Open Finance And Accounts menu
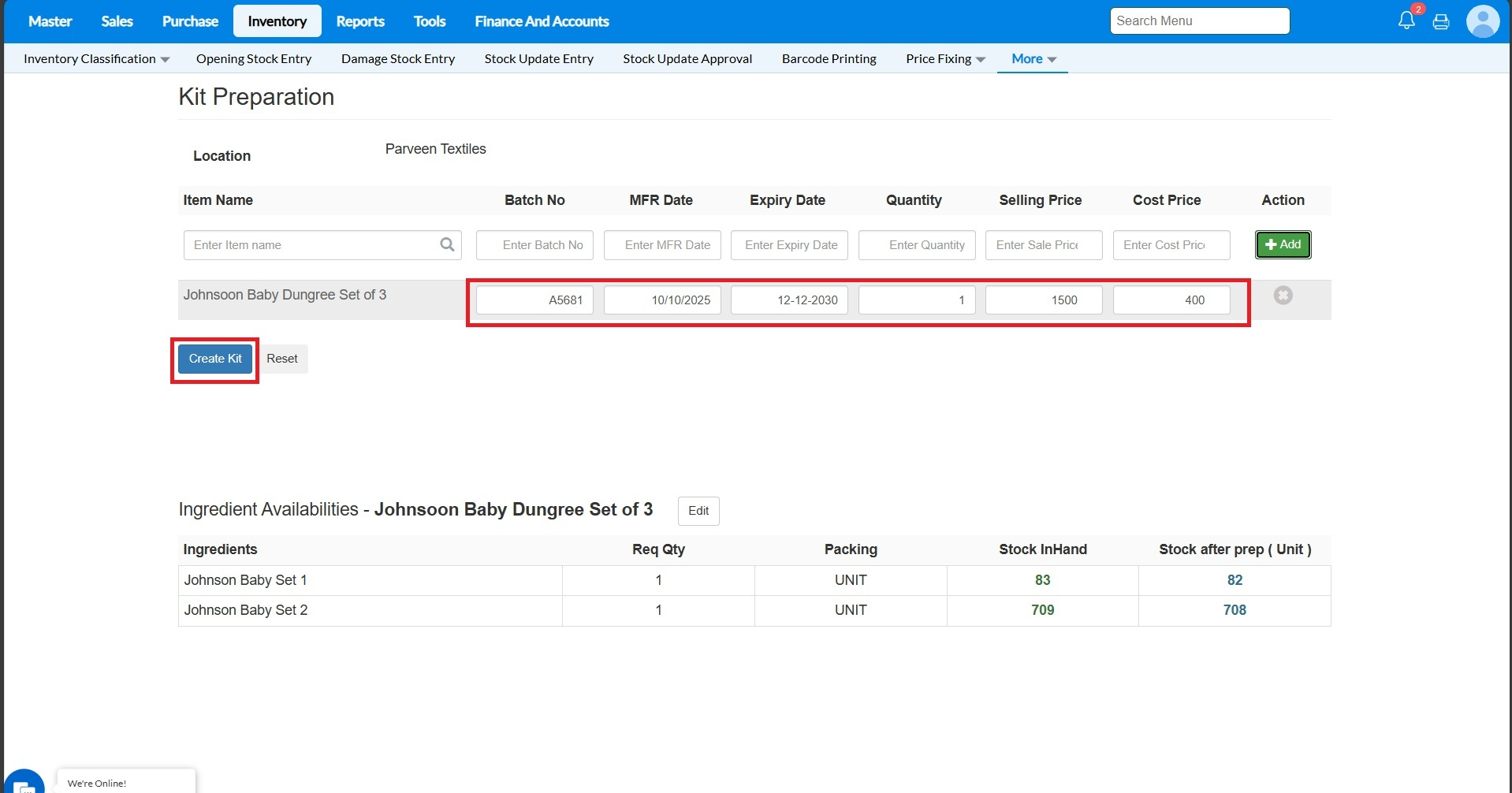The height and width of the screenshot is (793, 1512). point(542,21)
